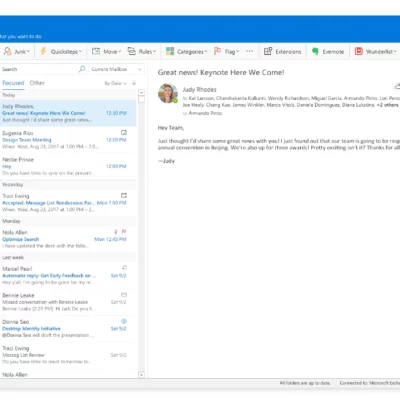400x400 pixels.
Task: Flag the message with Flag icon
Action: [x=217, y=51]
